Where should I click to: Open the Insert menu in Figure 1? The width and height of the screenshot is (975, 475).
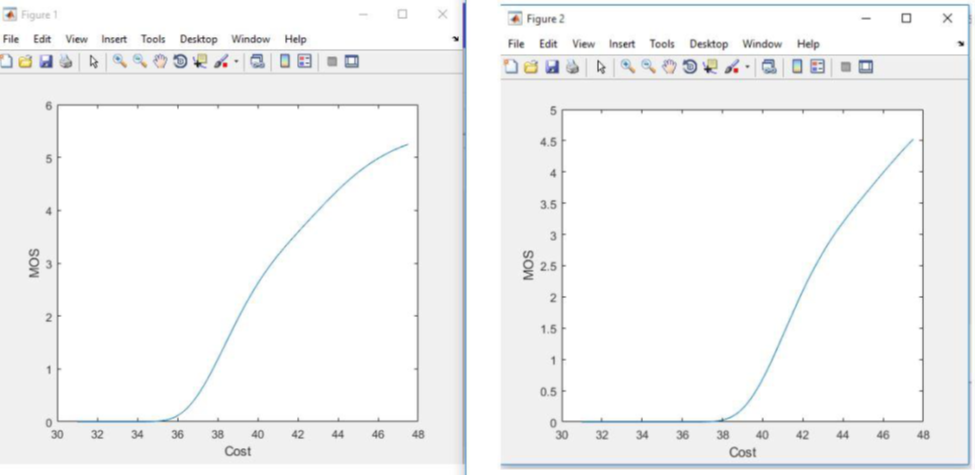click(114, 39)
